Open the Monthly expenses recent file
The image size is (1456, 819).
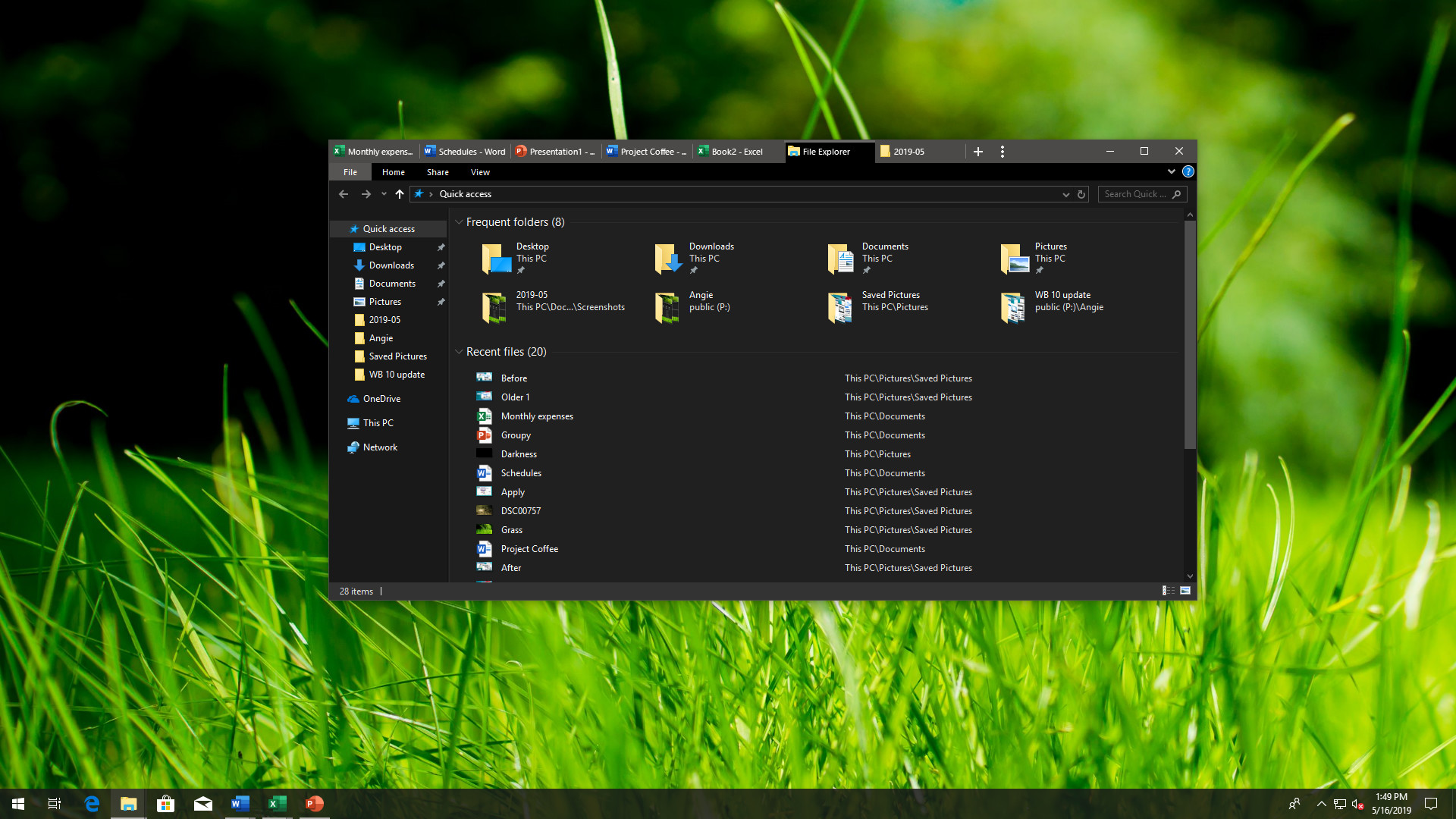coord(537,415)
